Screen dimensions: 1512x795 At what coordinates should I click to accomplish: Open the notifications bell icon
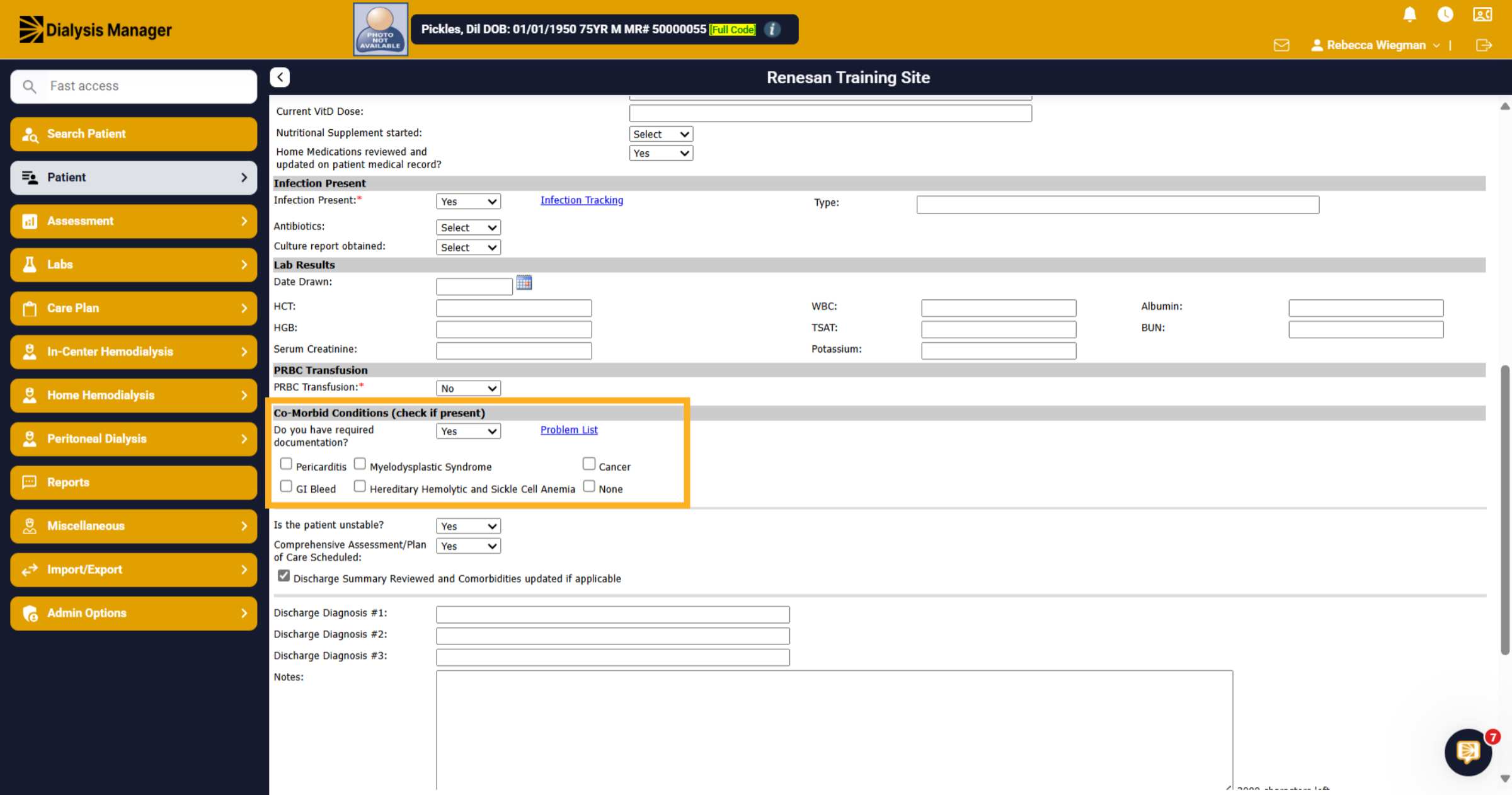pyautogui.click(x=1409, y=14)
